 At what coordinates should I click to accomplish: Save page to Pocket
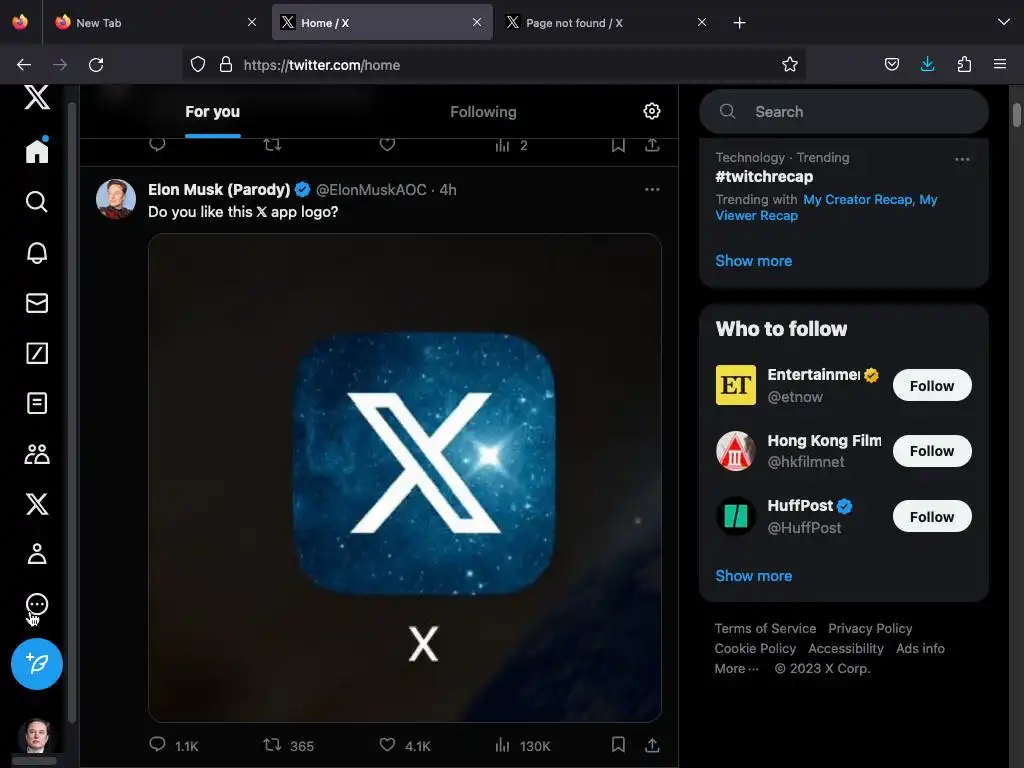pos(891,64)
